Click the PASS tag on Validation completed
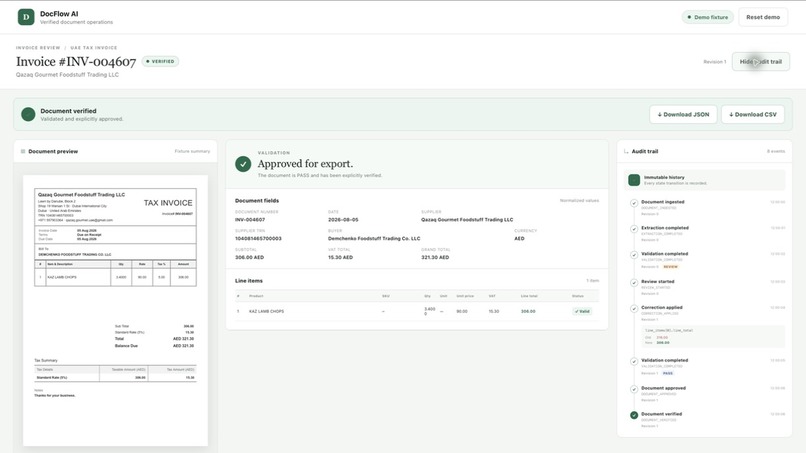806x453 pixels. pos(668,373)
